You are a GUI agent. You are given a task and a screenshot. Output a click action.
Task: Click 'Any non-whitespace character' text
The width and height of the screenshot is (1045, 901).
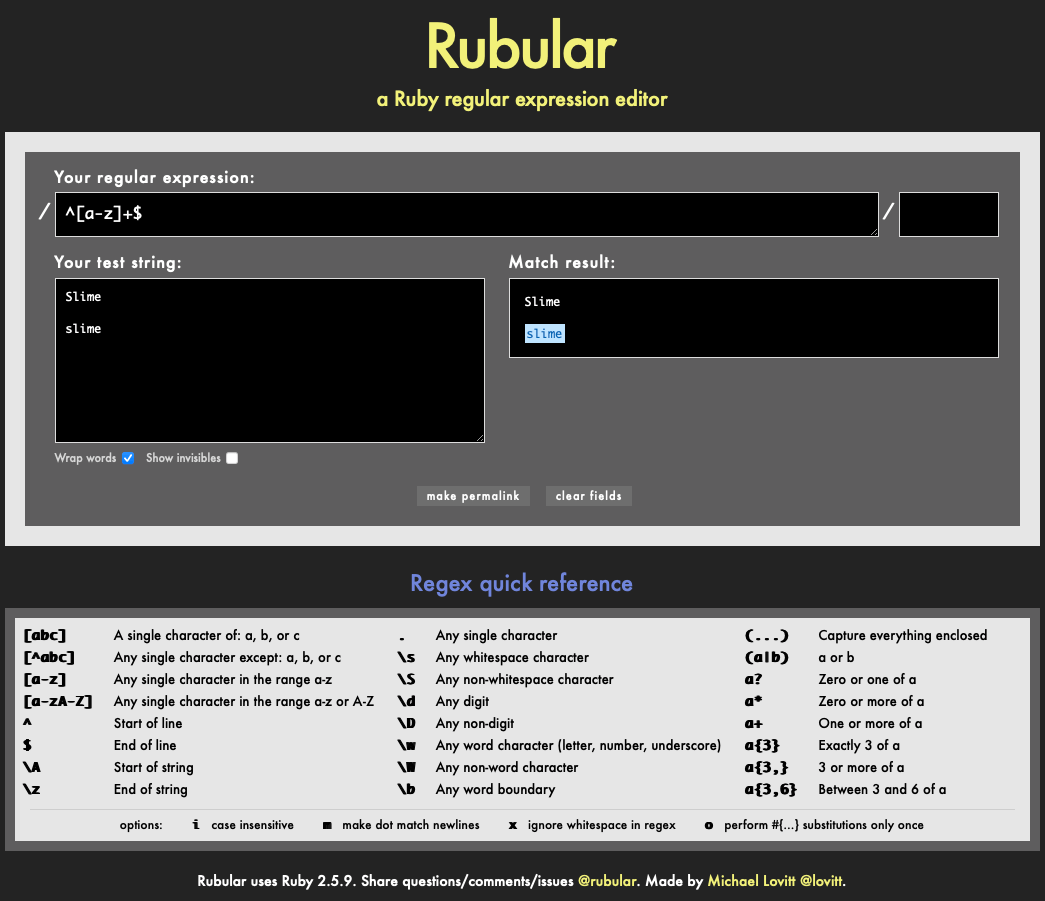[524, 679]
